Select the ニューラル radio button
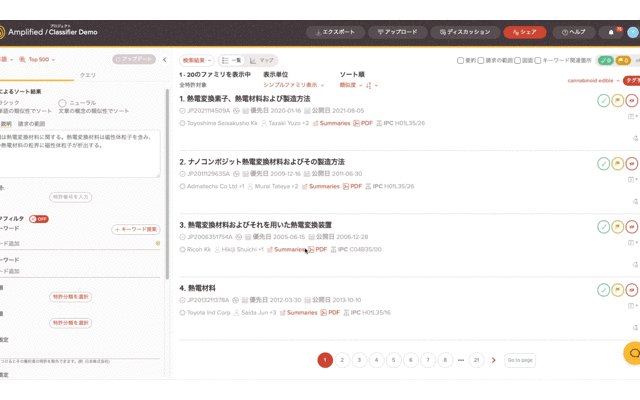Viewport: 640px width, 400px height. 62,103
